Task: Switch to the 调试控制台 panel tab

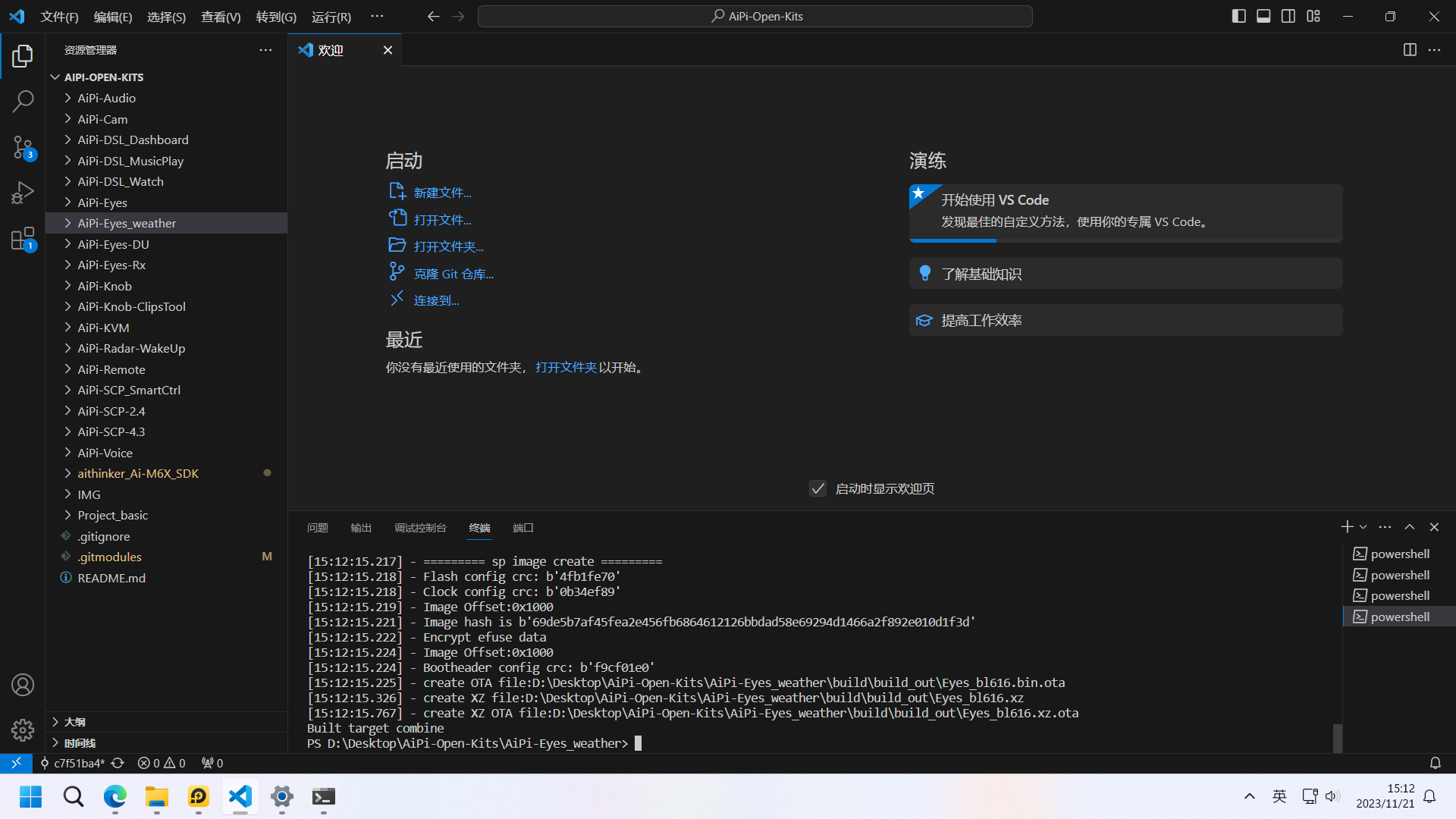Action: 420,528
